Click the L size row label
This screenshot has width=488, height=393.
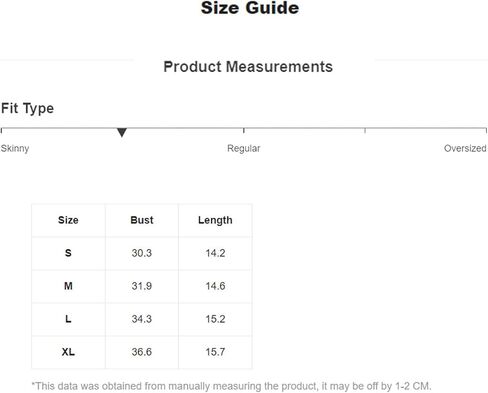point(68,319)
